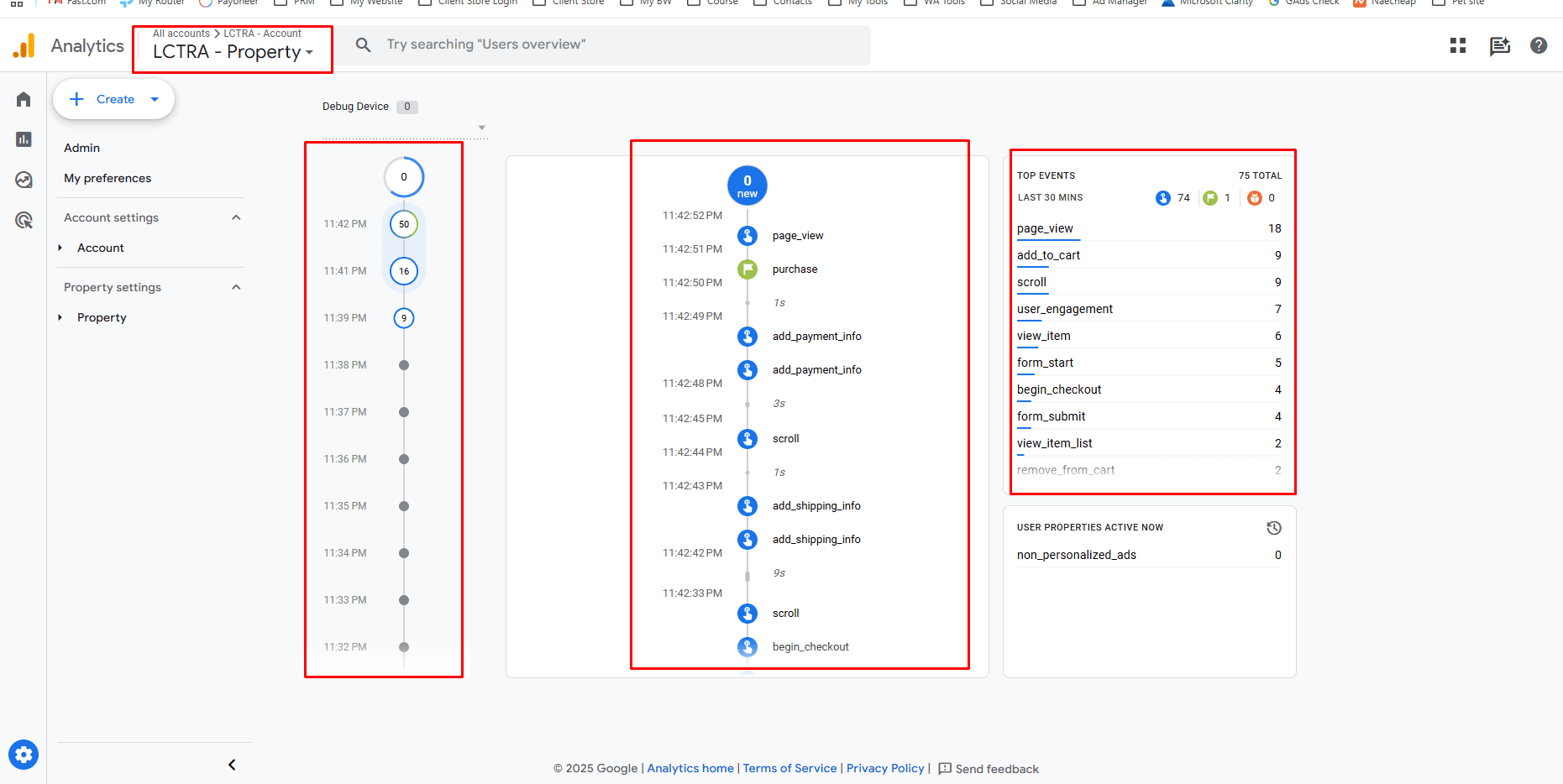Open the Google apps grid icon
This screenshot has width=1563, height=784.
(1458, 45)
